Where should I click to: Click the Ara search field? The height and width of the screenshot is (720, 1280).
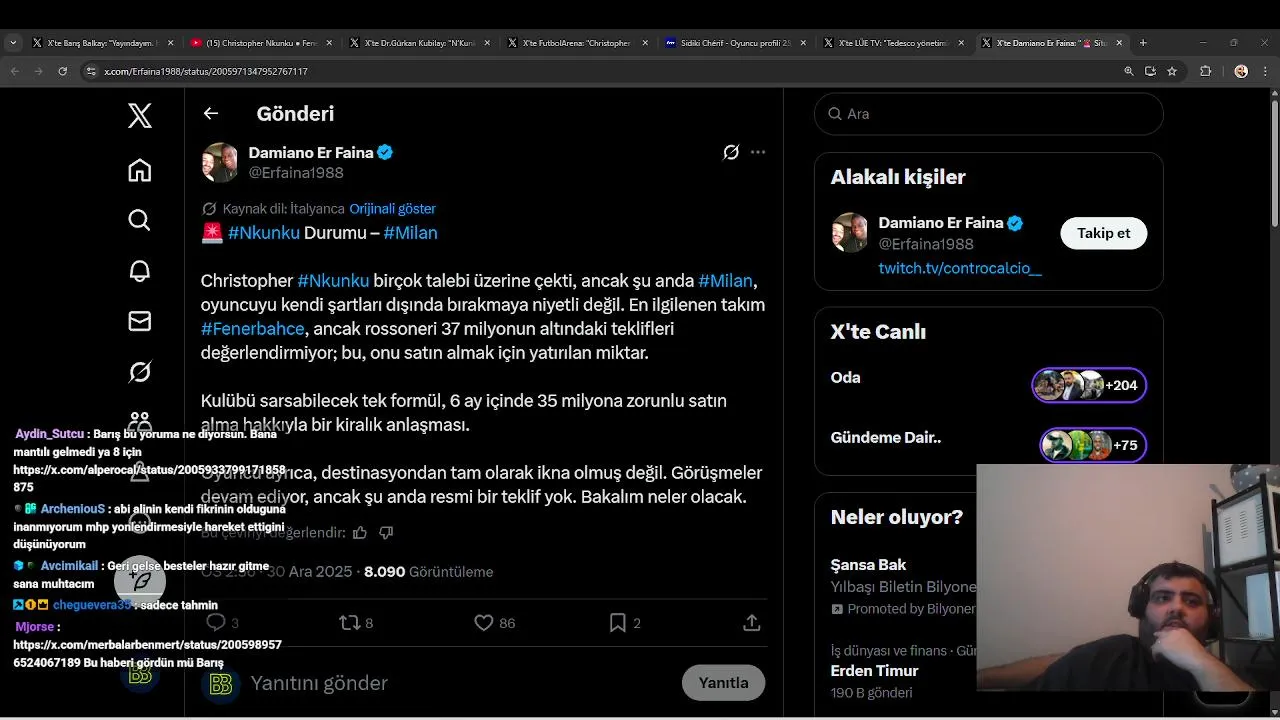click(x=988, y=114)
